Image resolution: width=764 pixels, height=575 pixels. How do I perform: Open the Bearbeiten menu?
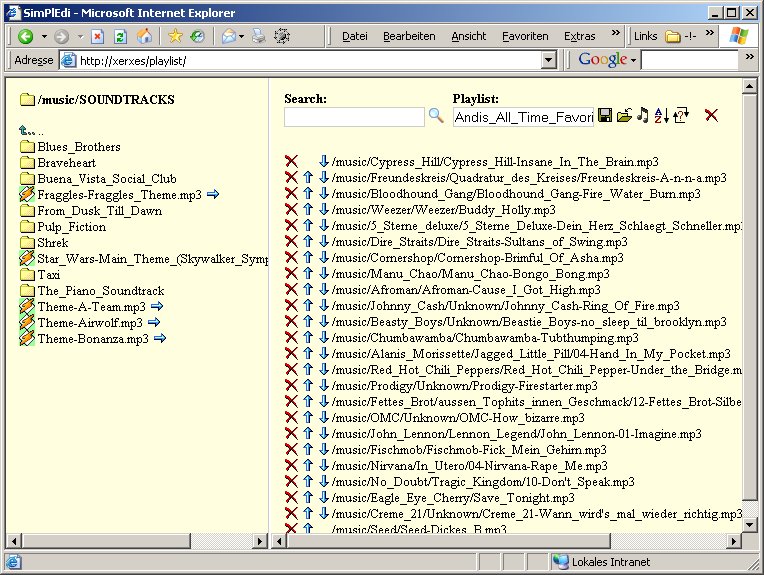click(x=409, y=37)
